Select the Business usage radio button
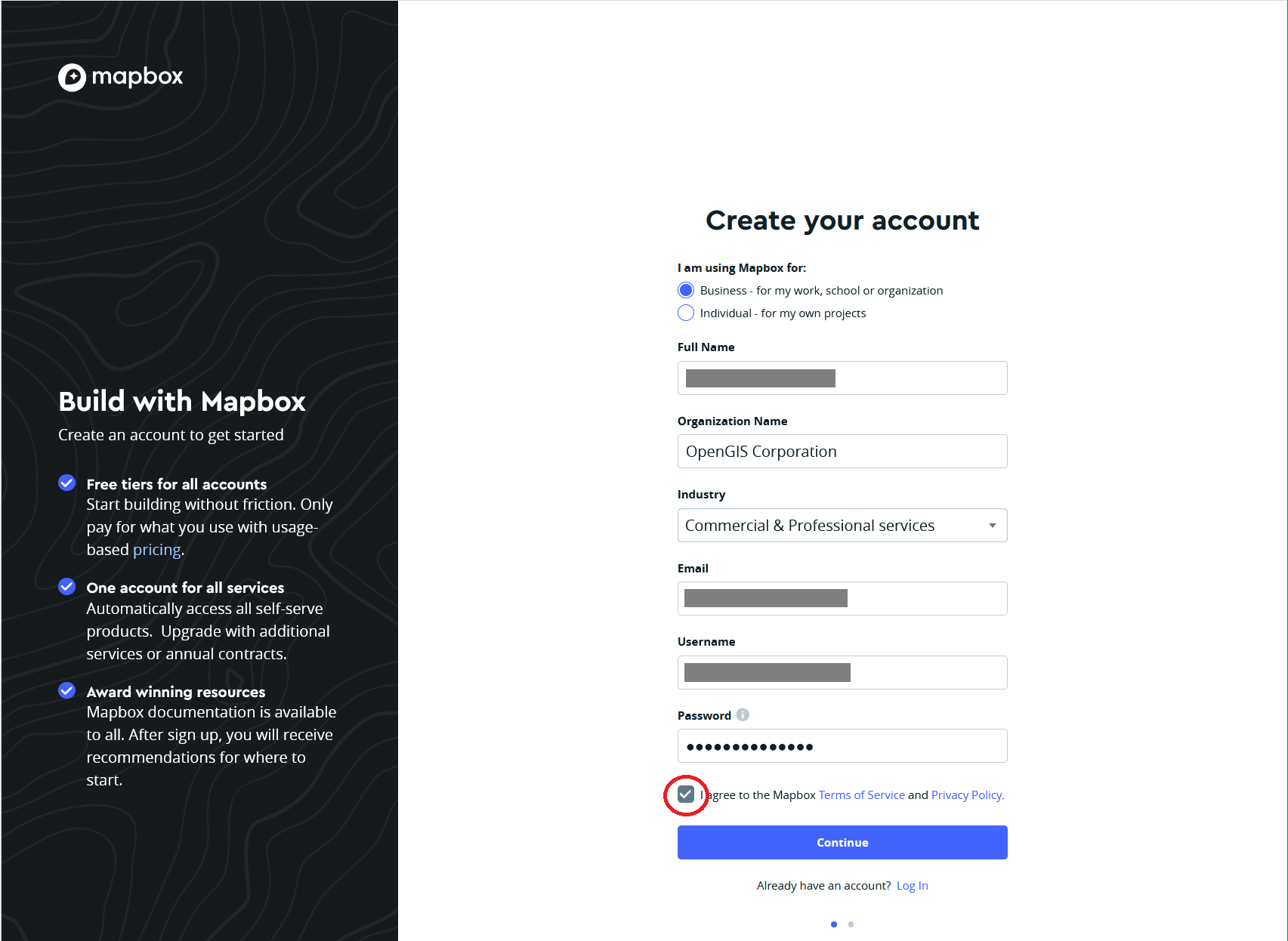The height and width of the screenshot is (941, 1288). click(686, 290)
